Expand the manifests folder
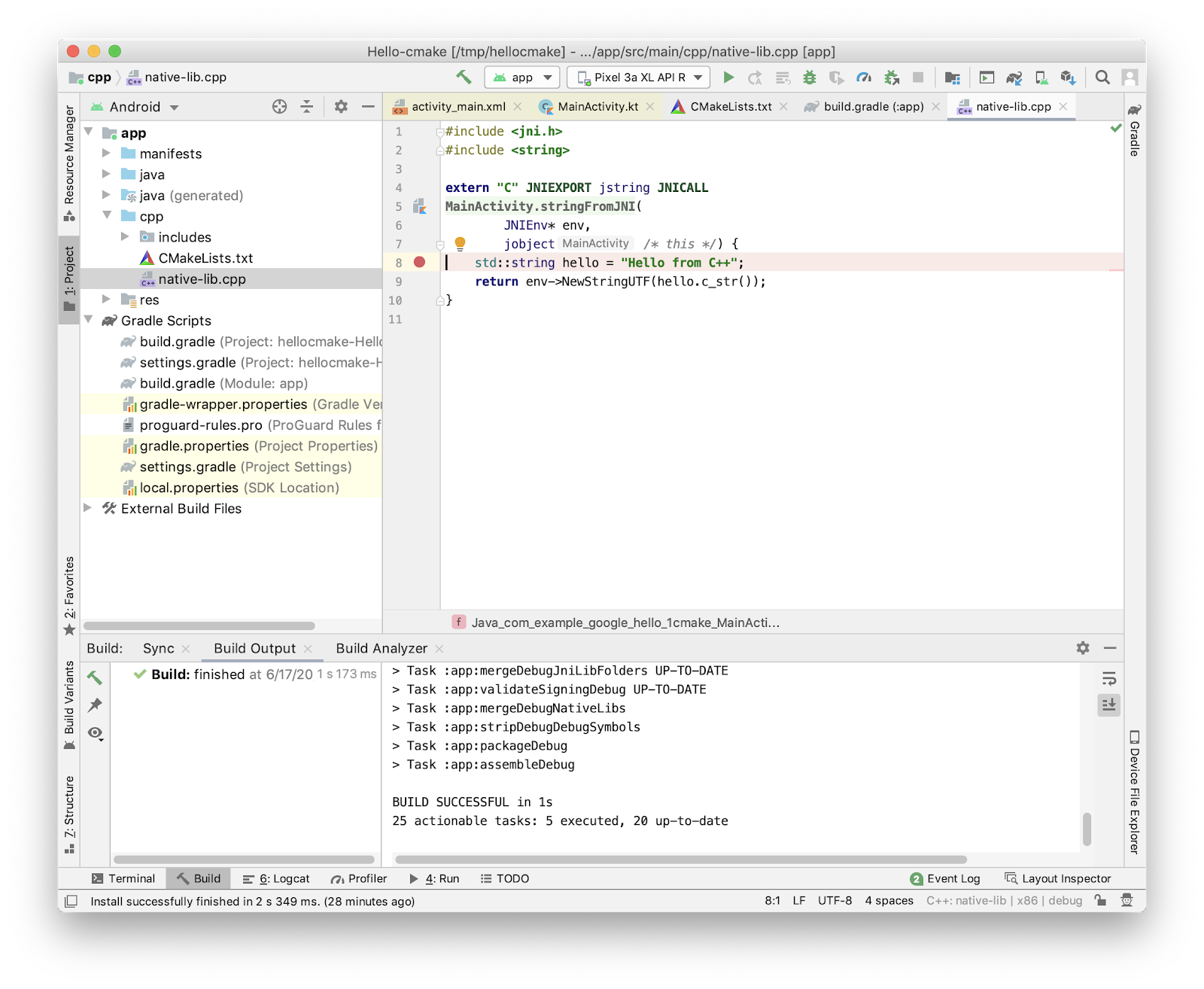 (x=106, y=154)
